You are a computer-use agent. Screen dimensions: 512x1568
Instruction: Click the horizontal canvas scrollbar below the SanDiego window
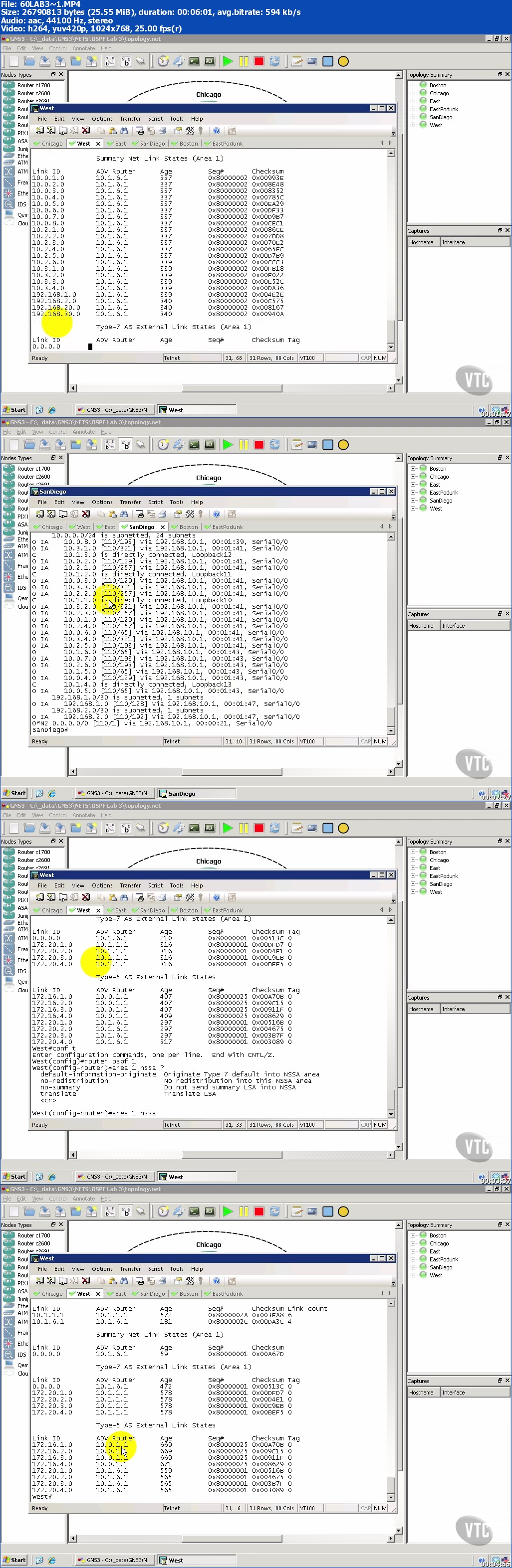pos(232,771)
